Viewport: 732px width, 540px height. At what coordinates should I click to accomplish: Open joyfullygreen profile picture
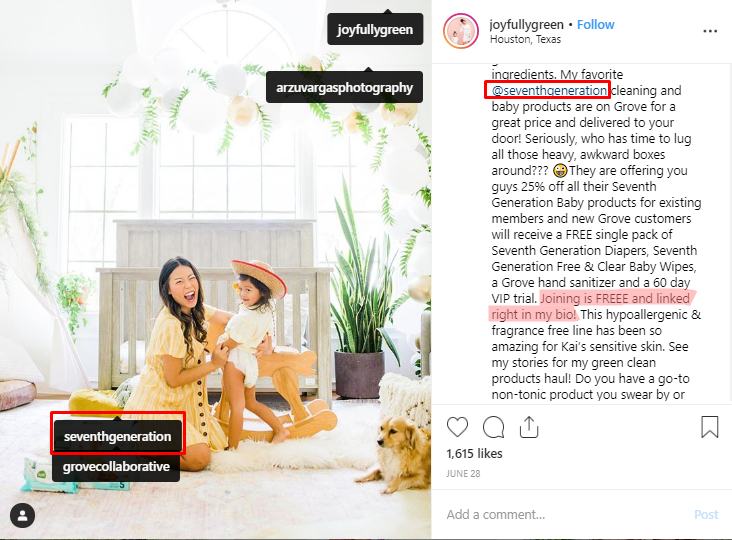[461, 31]
